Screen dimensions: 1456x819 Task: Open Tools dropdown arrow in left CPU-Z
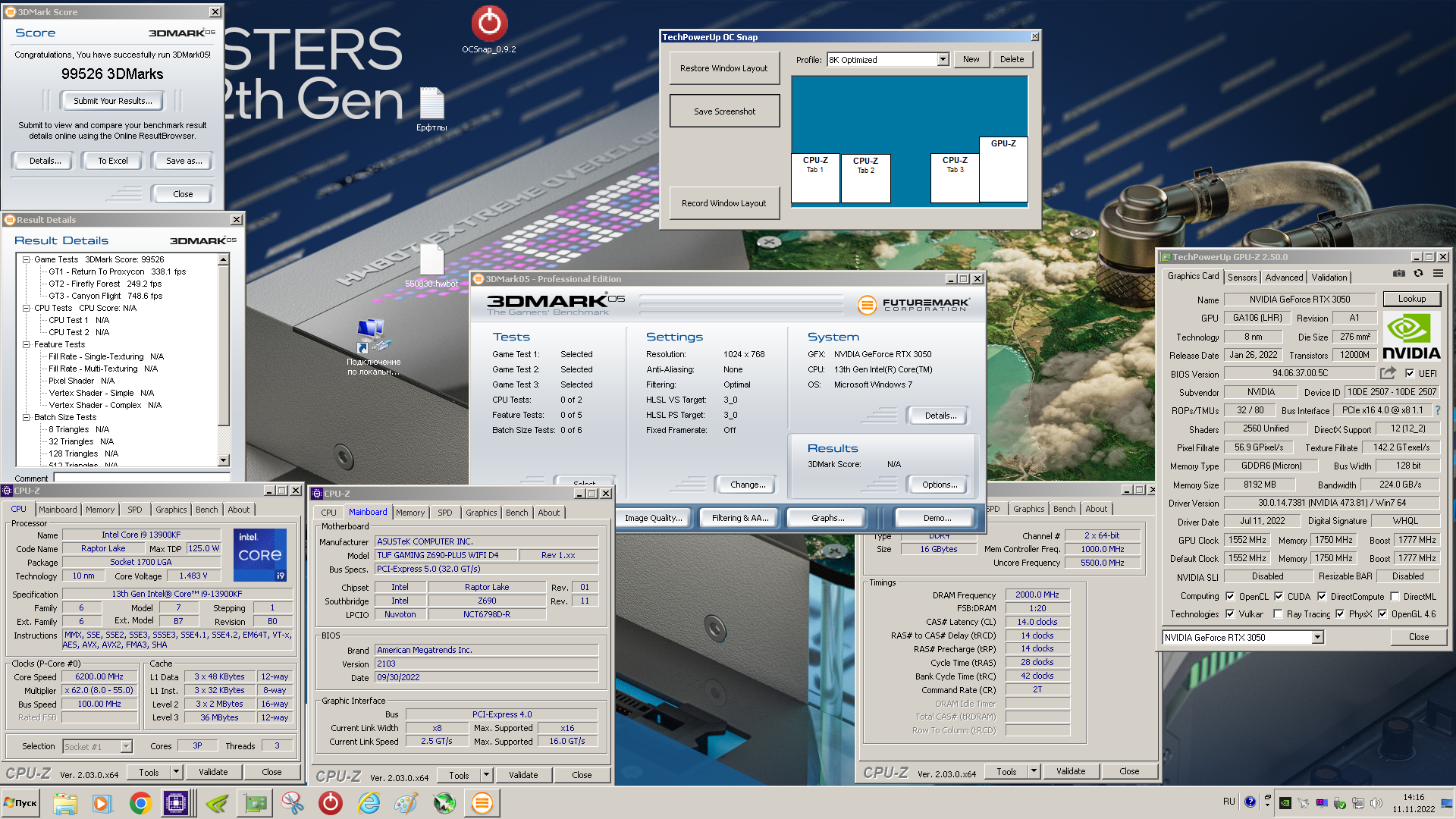(x=176, y=772)
